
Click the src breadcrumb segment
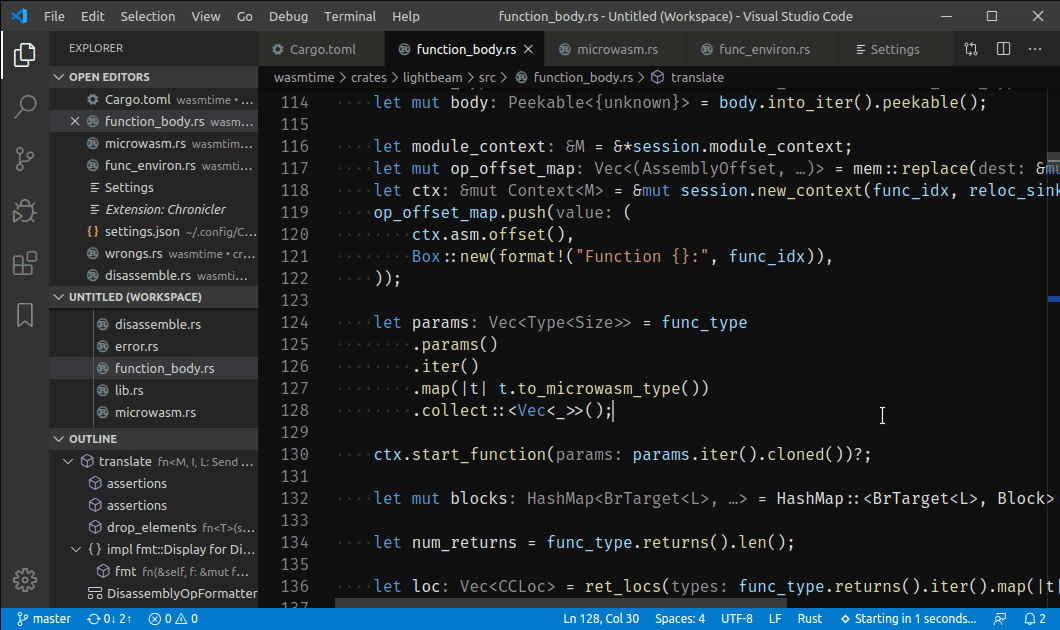(x=487, y=77)
